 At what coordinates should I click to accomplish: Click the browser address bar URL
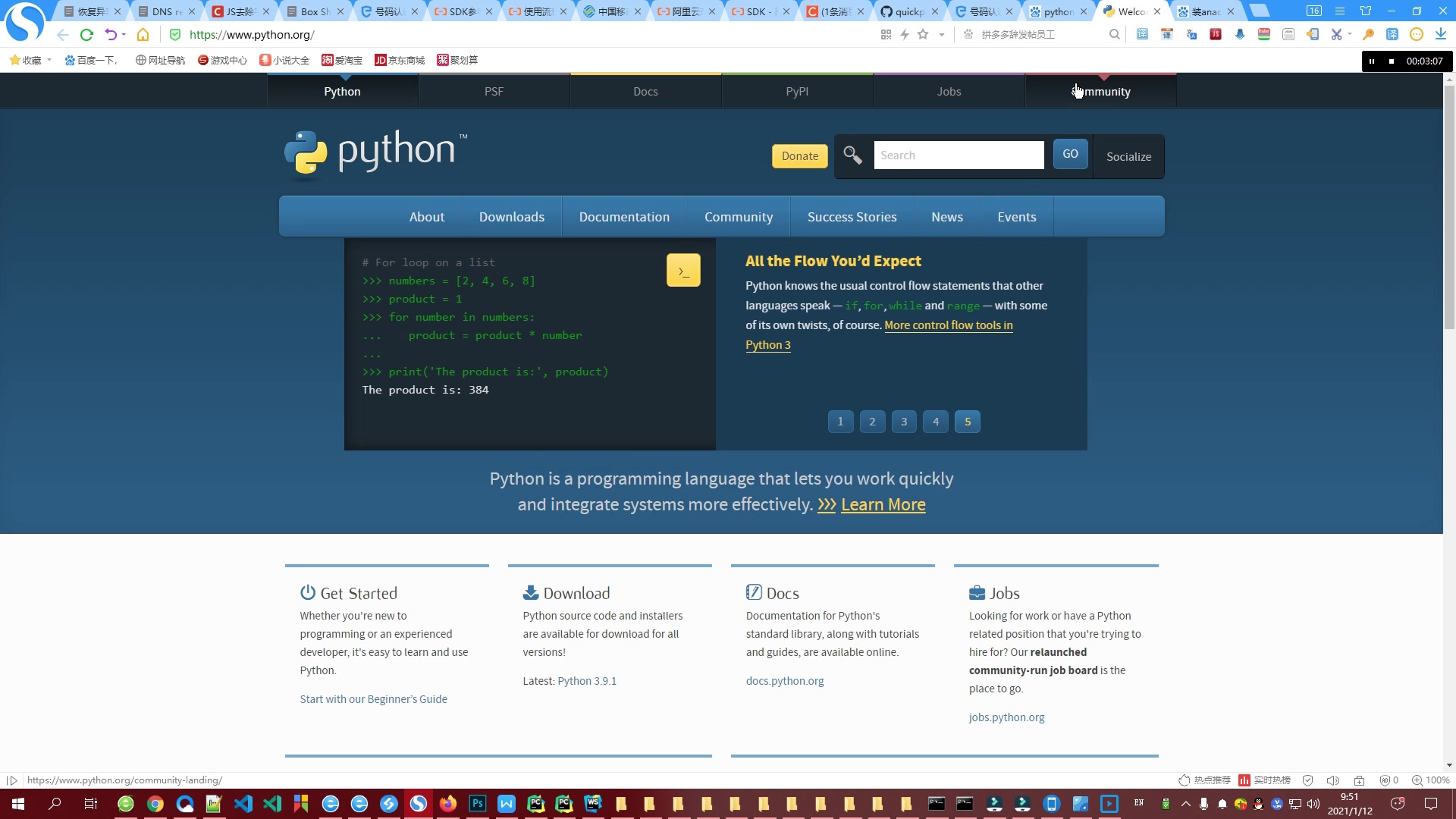(252, 35)
